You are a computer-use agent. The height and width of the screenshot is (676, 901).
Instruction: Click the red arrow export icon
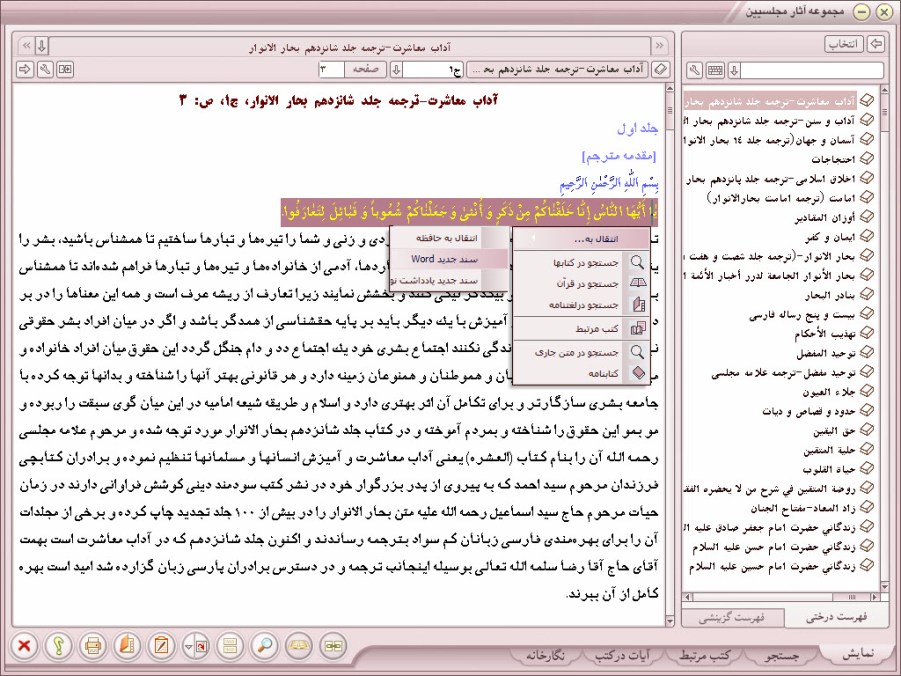(201, 646)
